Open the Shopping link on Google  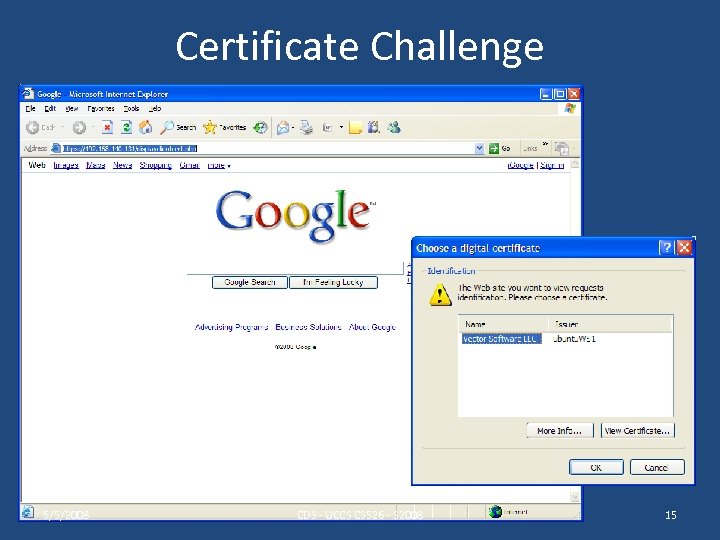click(x=156, y=165)
